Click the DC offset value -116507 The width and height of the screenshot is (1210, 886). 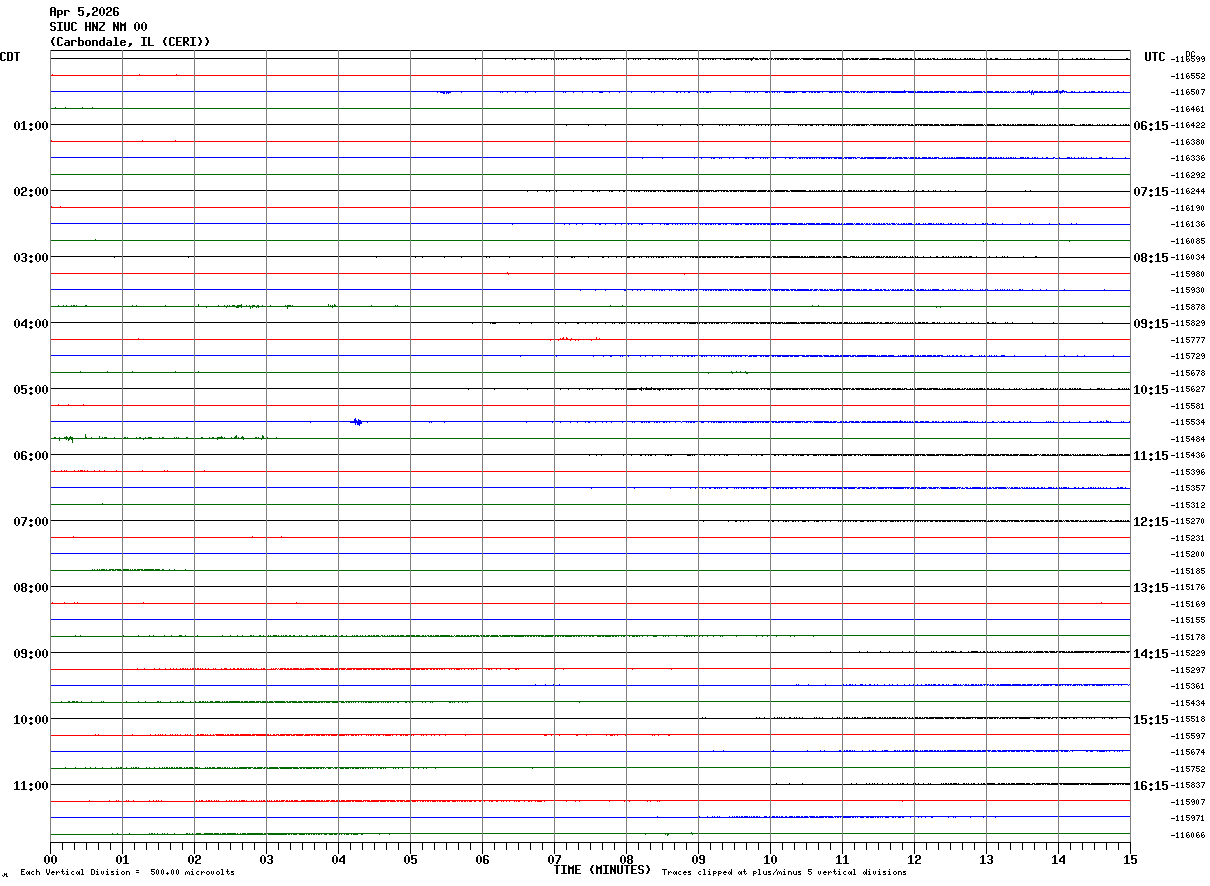[1188, 93]
